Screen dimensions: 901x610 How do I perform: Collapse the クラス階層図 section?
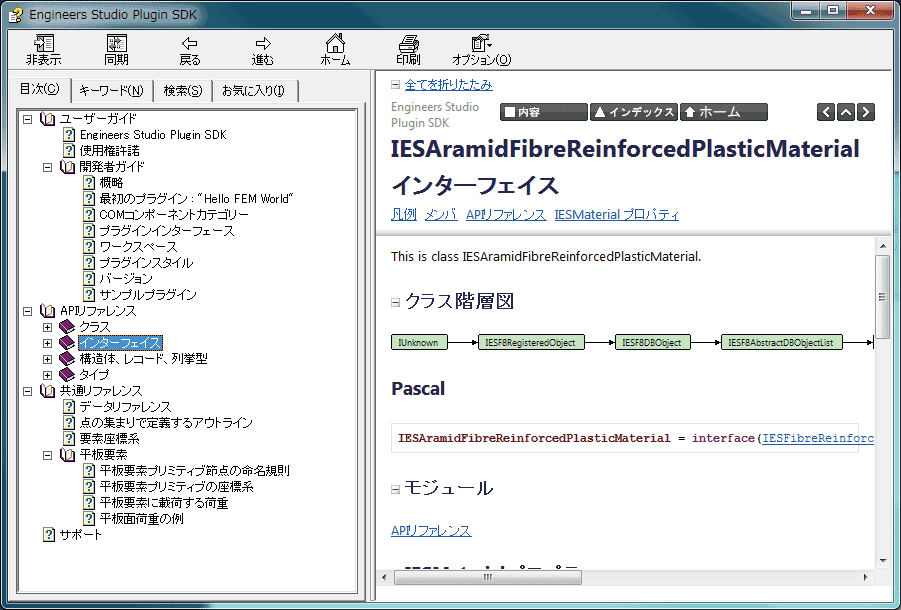click(x=395, y=303)
